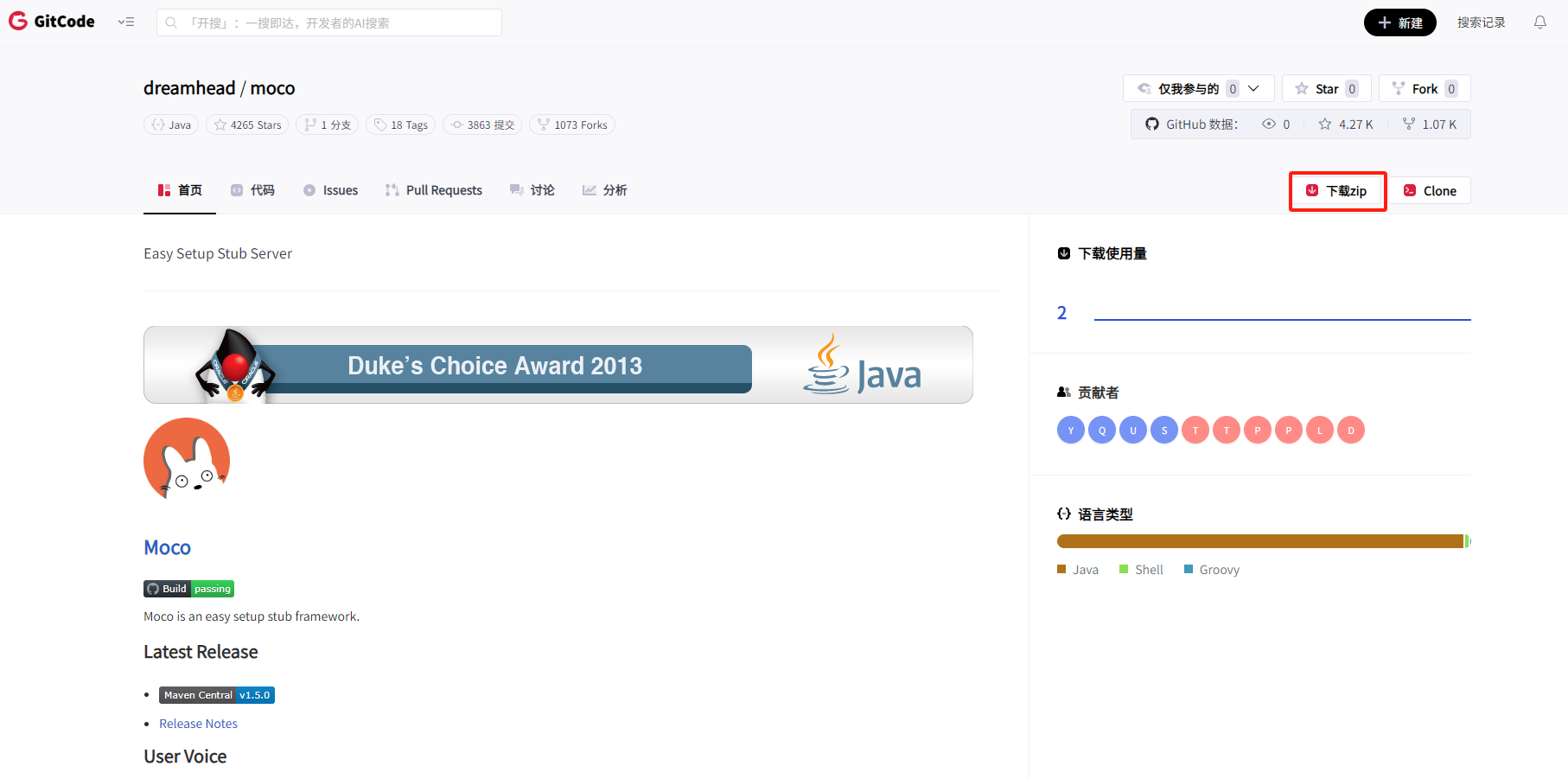
Task: Click the 4265 Stars badge
Action: tap(247, 125)
